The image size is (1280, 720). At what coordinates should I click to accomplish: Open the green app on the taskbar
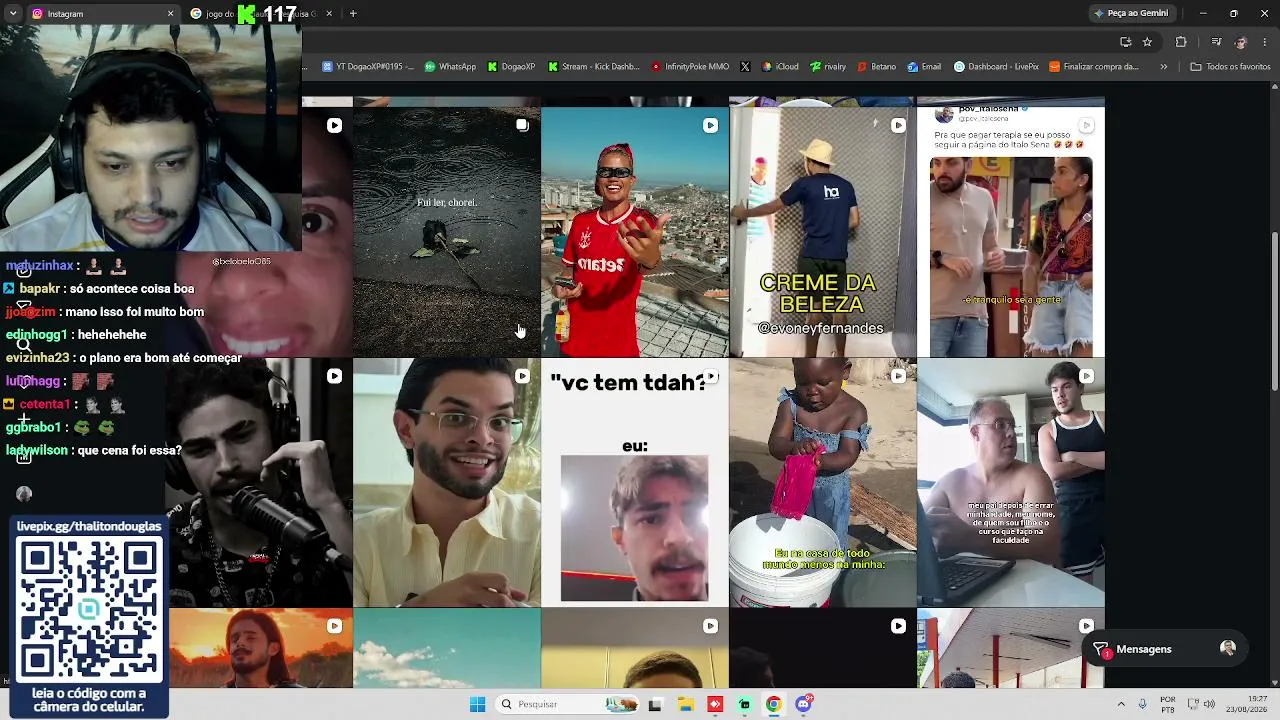coord(744,704)
